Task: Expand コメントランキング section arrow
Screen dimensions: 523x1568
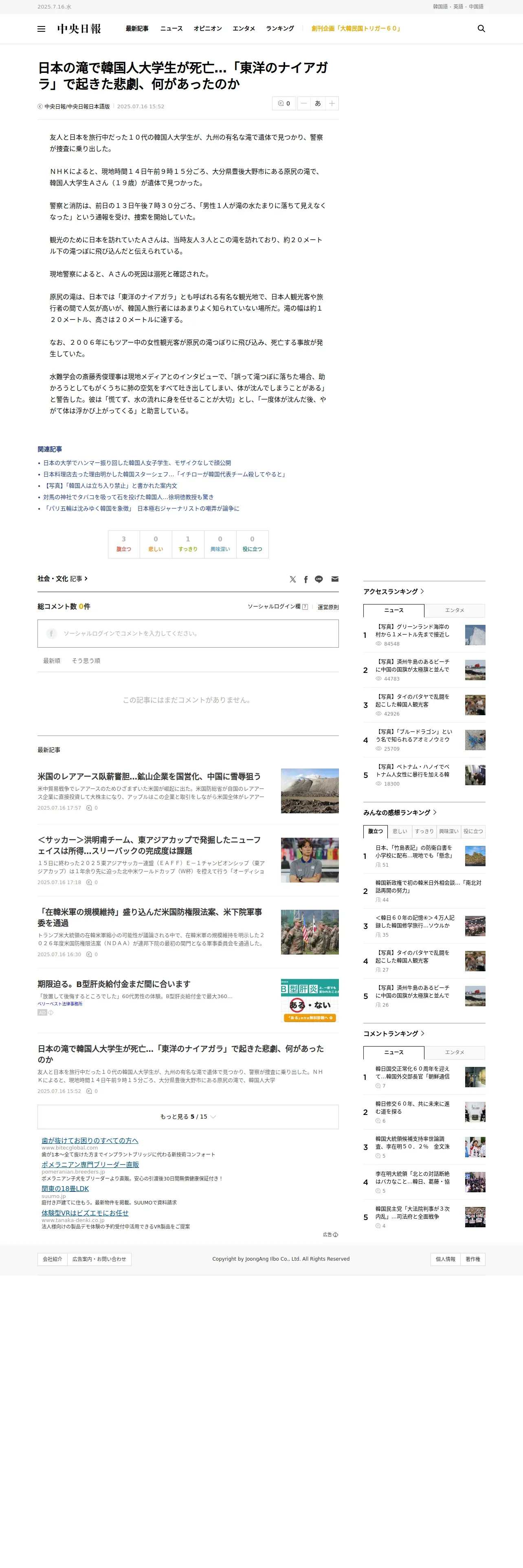Action: [422, 1034]
